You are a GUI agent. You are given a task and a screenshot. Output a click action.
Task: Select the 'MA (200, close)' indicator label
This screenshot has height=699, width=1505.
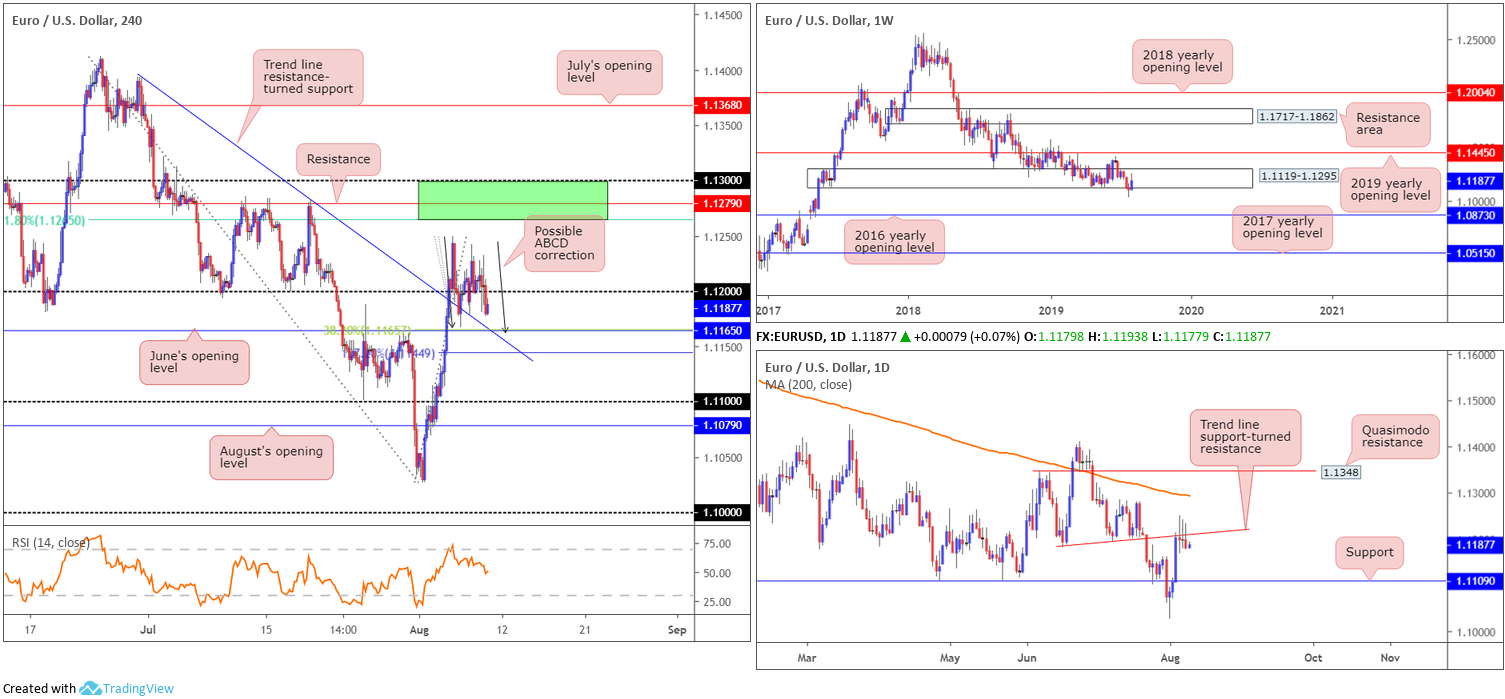(x=809, y=384)
